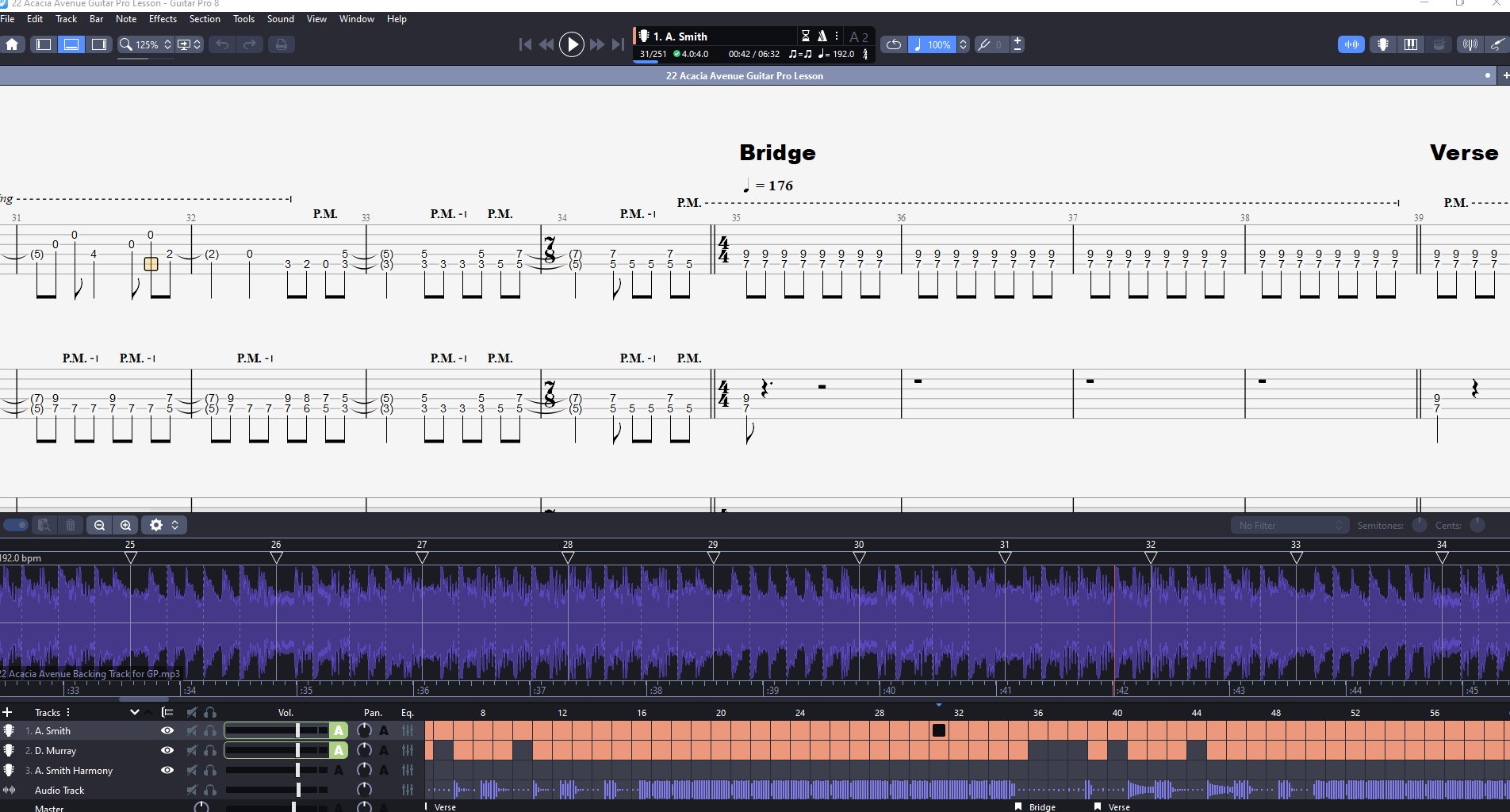Open the Tracks three-dot options menu
Image resolution: width=1510 pixels, height=812 pixels.
(x=68, y=712)
